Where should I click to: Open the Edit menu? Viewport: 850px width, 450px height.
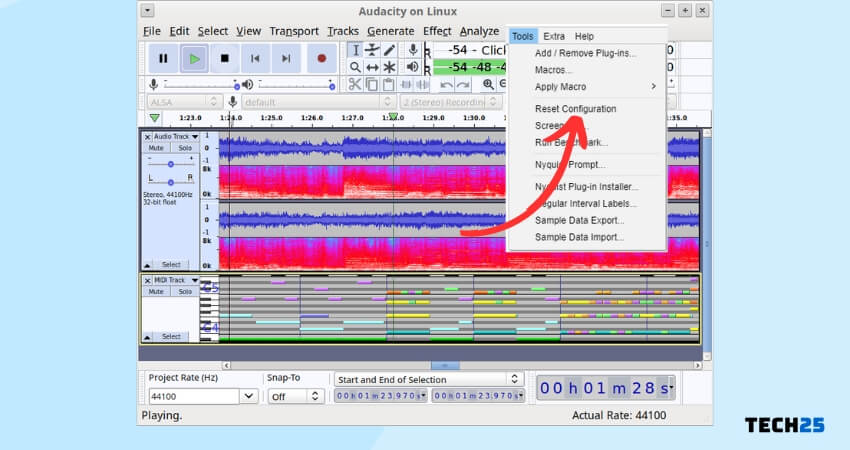179,31
